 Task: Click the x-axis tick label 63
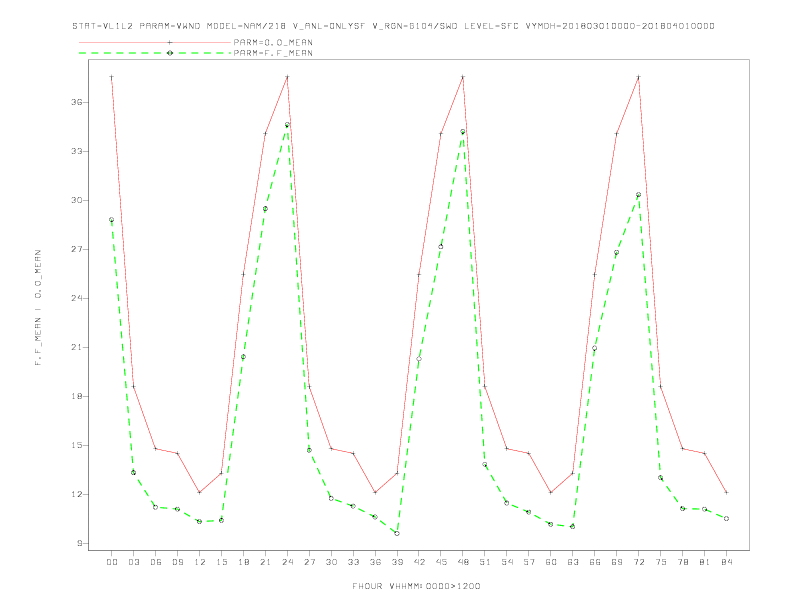(x=573, y=562)
